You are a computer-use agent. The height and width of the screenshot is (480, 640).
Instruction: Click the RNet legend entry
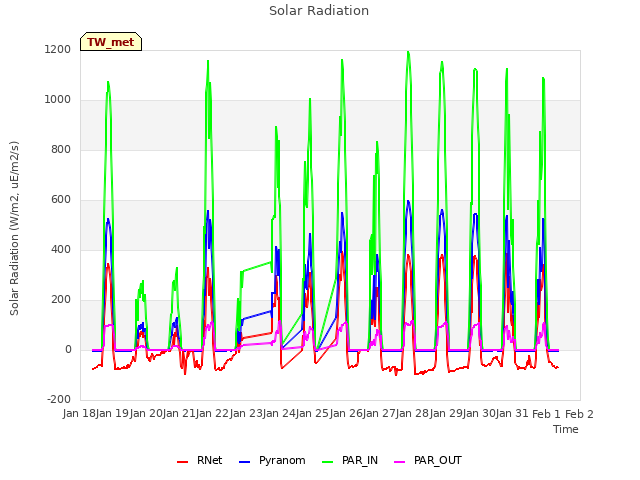coord(200,460)
